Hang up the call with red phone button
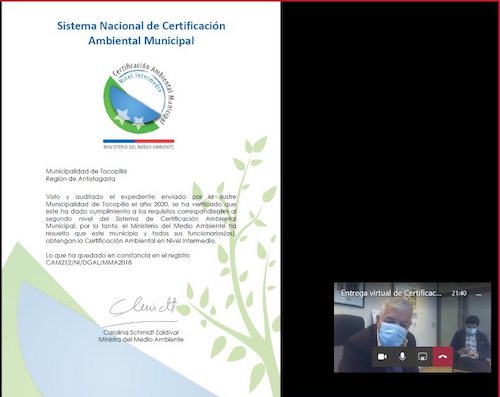Viewport: 500px width, 397px height. coord(443,357)
